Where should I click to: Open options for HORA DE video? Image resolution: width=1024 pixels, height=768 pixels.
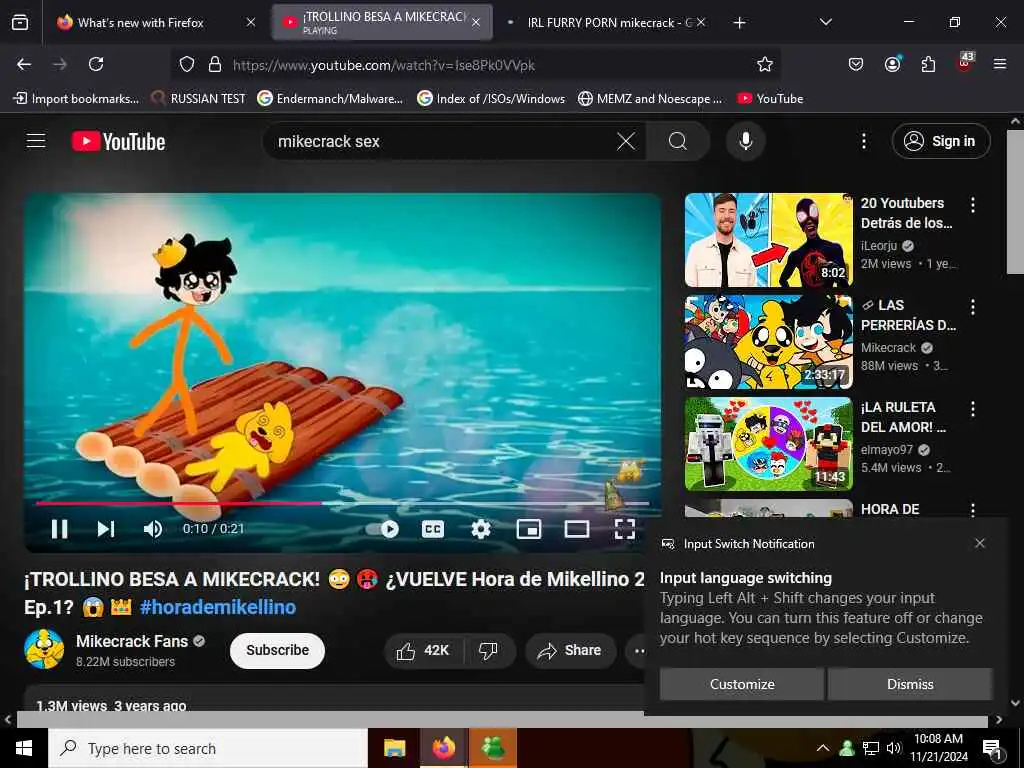point(972,509)
